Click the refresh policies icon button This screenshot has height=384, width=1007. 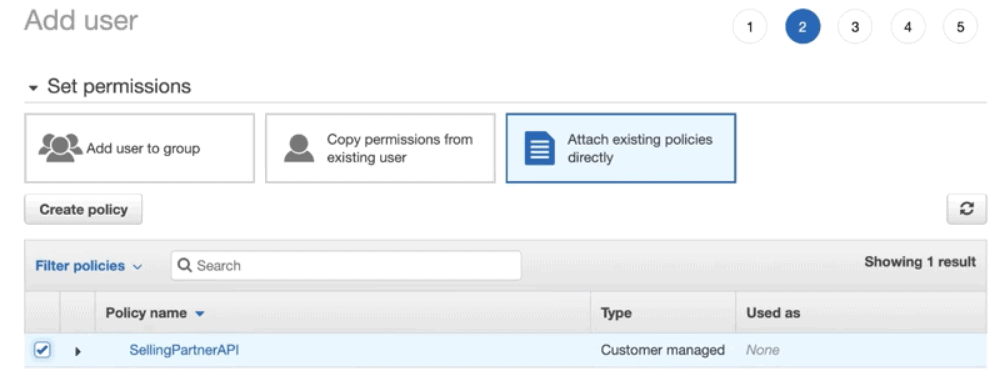point(967,209)
